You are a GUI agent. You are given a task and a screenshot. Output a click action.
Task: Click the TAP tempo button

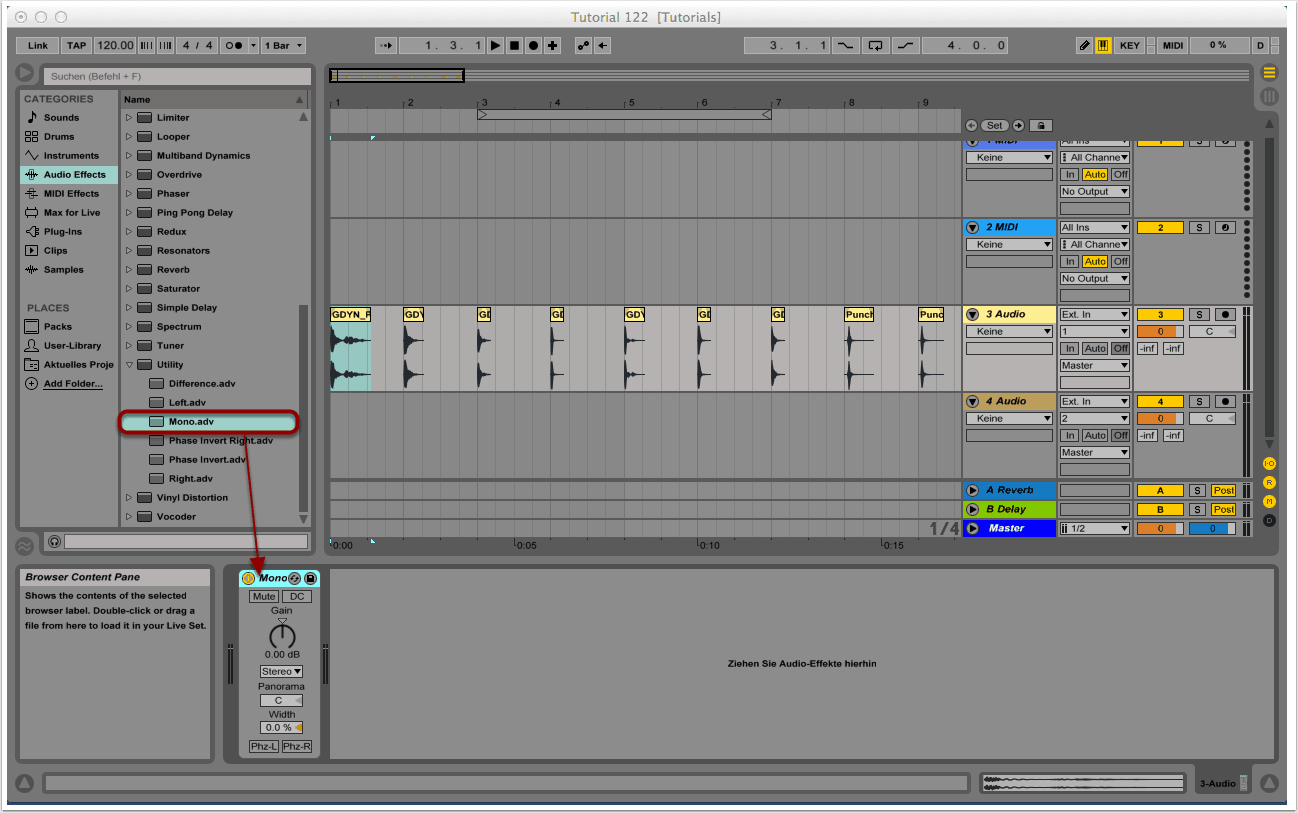pos(76,45)
